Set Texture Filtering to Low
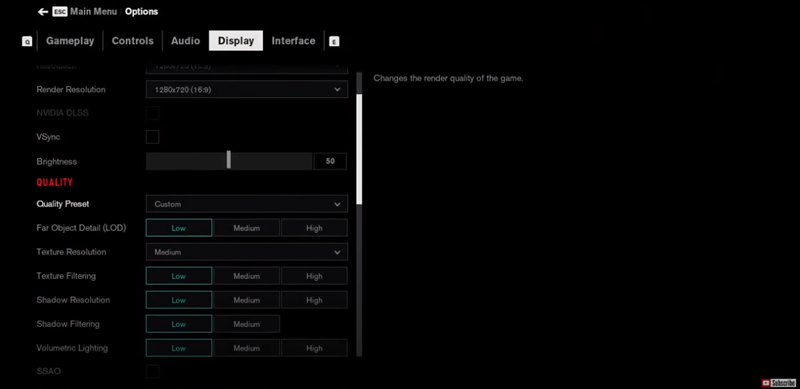 point(179,276)
